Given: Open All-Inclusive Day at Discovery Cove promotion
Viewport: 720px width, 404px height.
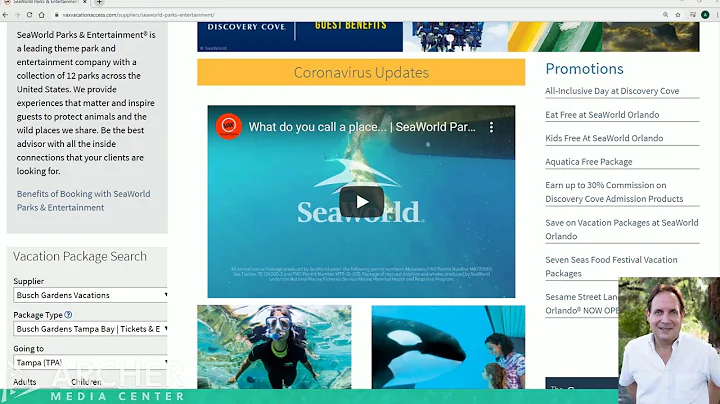Looking at the screenshot, I should click(612, 91).
